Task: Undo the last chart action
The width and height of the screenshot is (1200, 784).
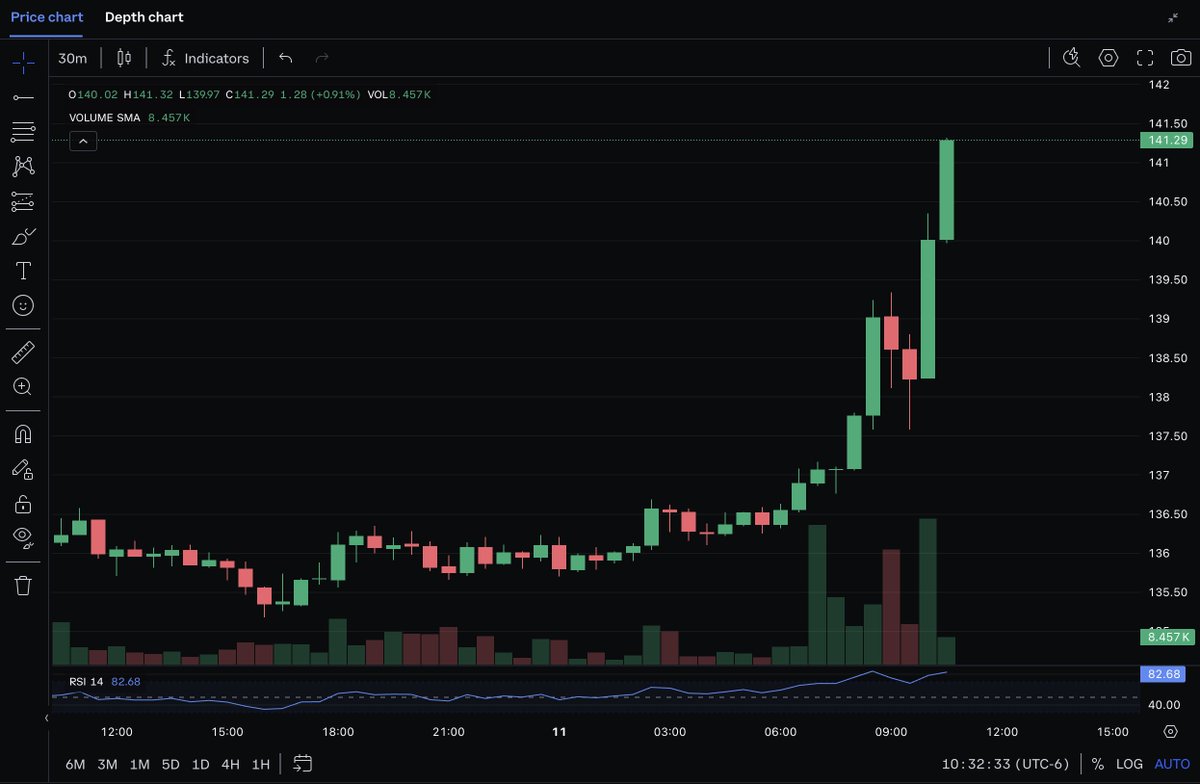Action: 285,58
